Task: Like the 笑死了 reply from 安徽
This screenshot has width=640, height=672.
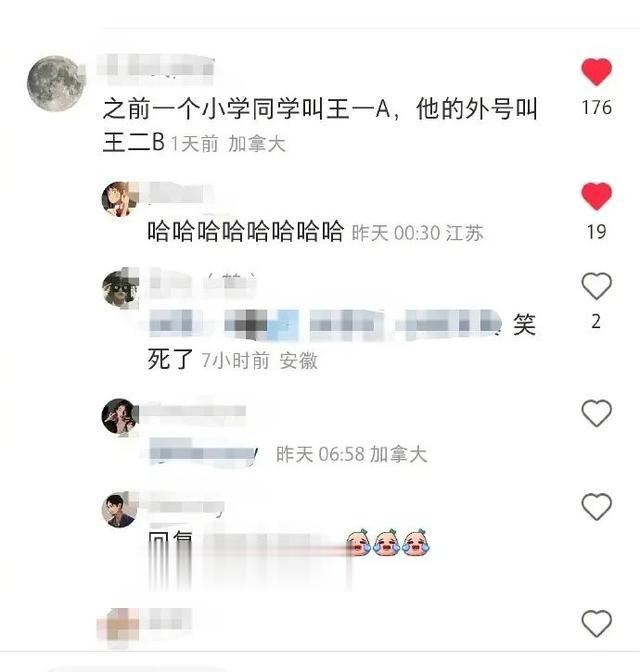Action: [x=596, y=286]
